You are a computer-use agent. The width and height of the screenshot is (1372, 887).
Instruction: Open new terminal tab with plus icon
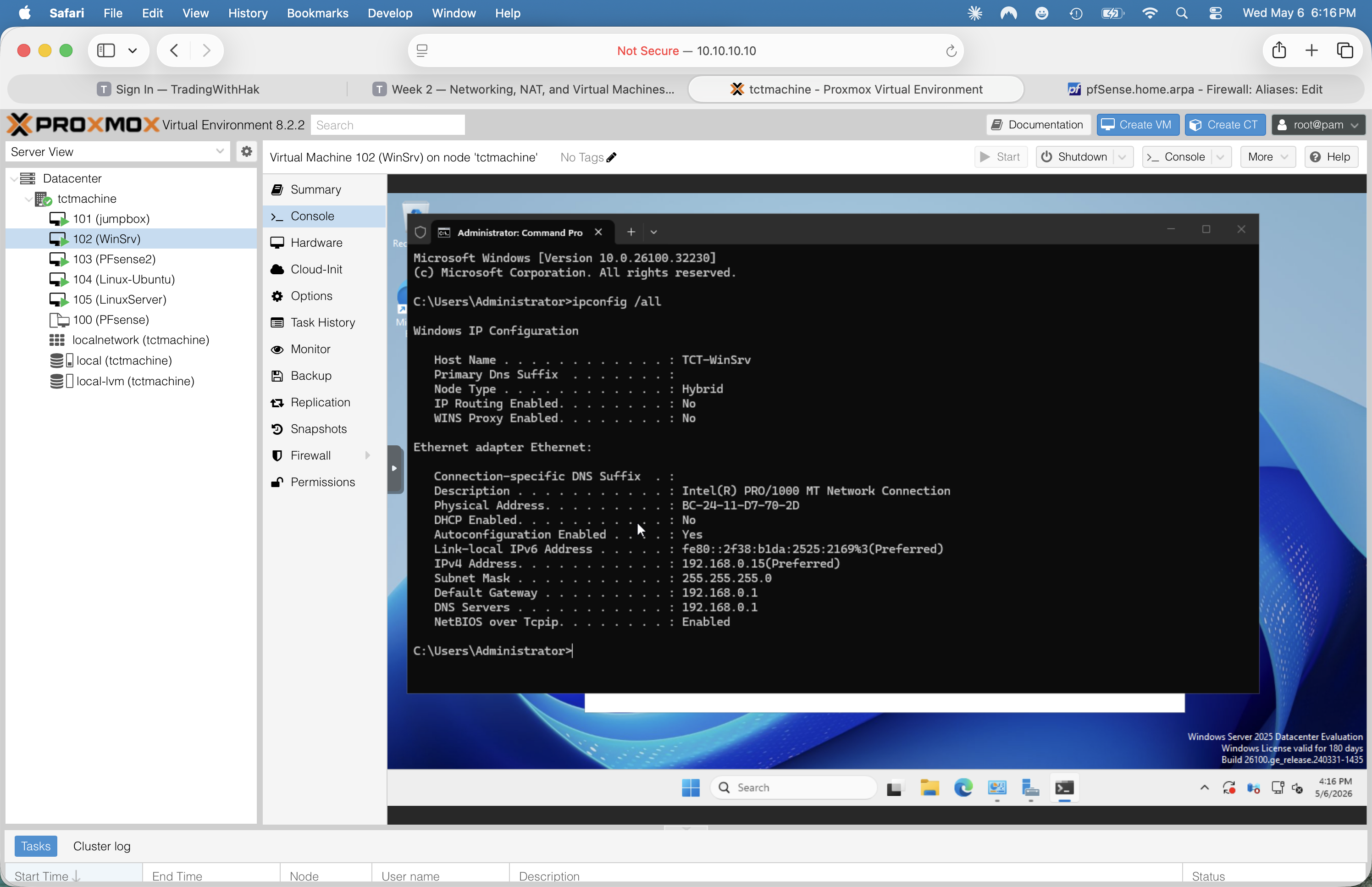[x=631, y=232]
